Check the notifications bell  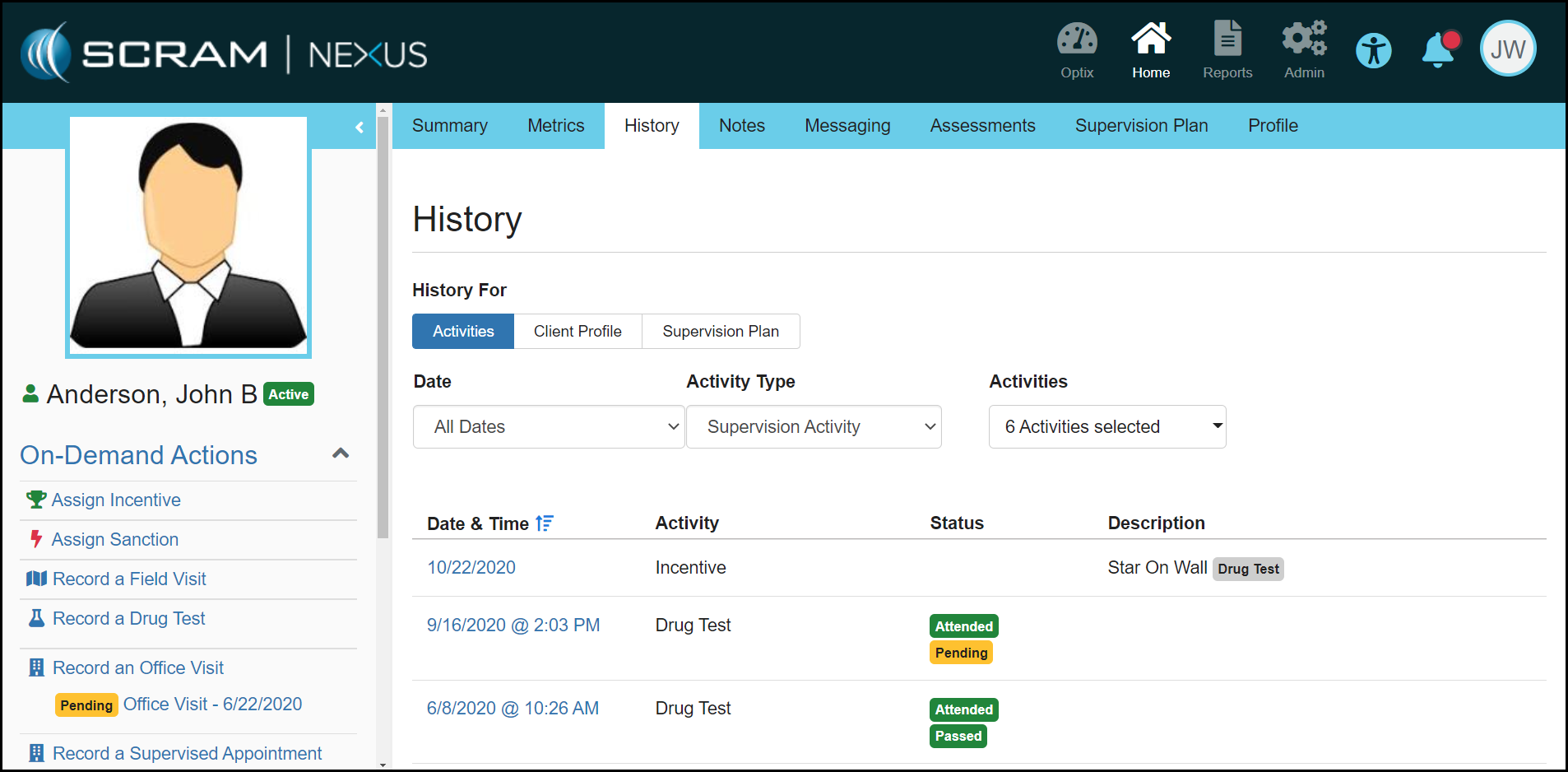[x=1438, y=50]
